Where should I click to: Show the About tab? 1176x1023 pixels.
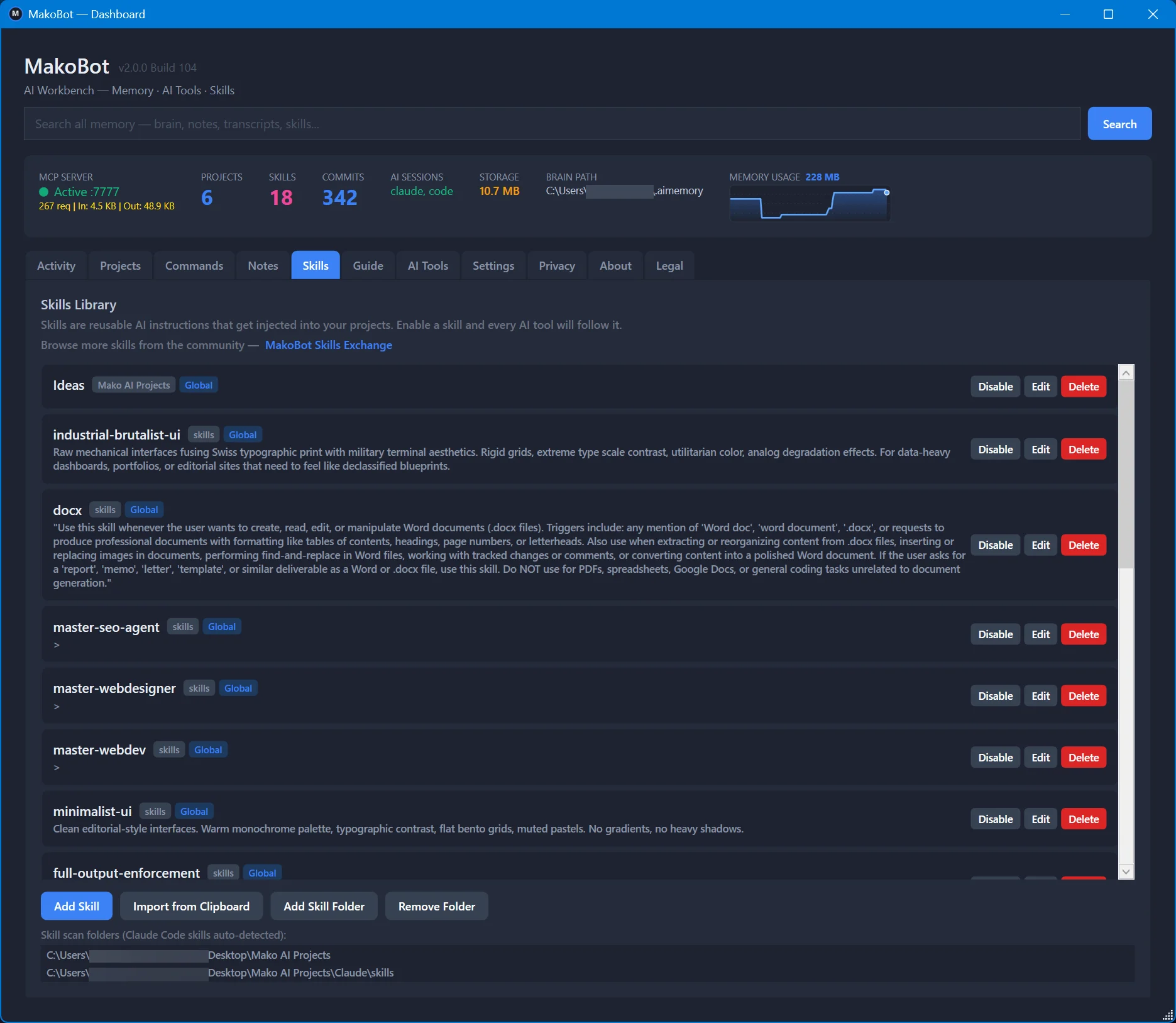pyautogui.click(x=615, y=266)
